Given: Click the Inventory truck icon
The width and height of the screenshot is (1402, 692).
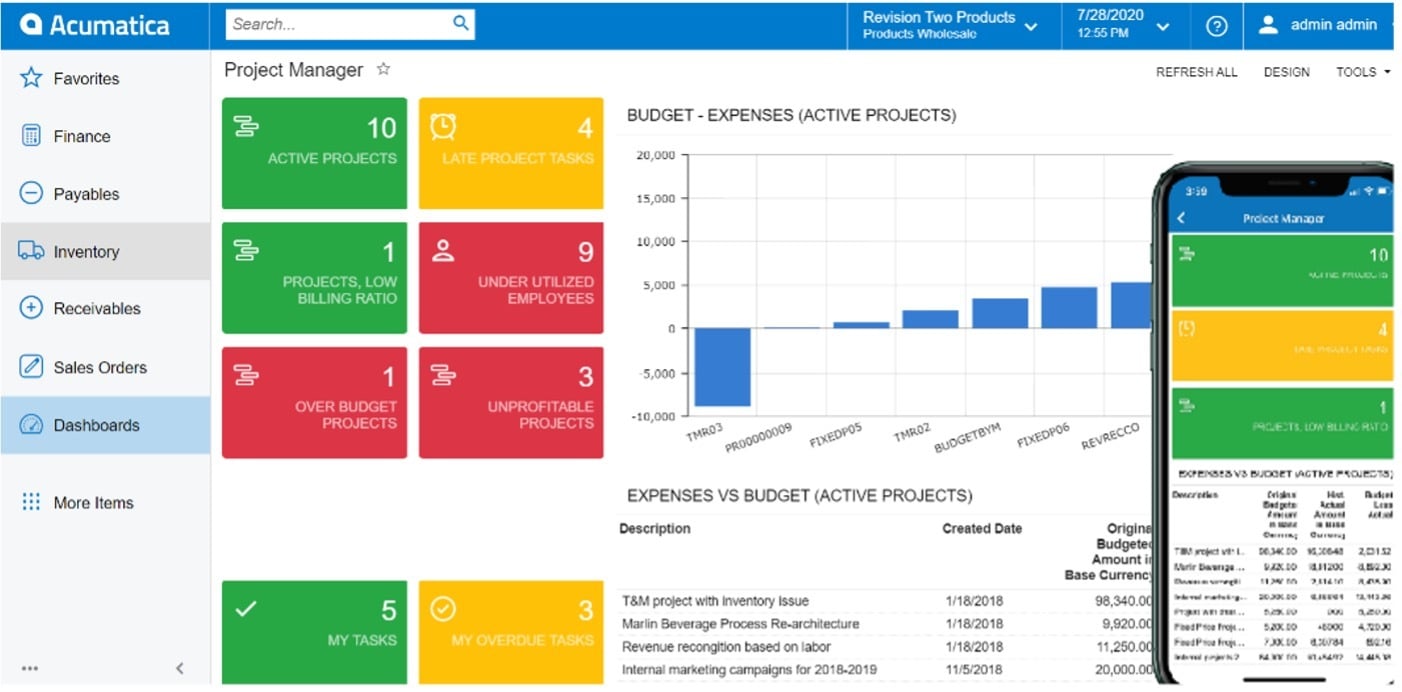Looking at the screenshot, I should pos(31,251).
